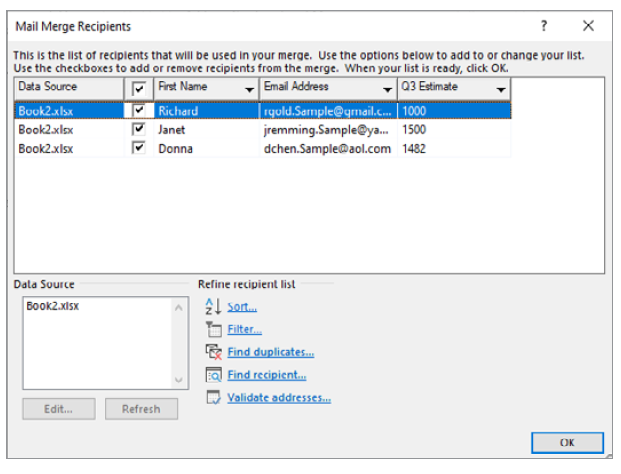
Task: Click the Filter funnel icon
Action: coord(211,329)
